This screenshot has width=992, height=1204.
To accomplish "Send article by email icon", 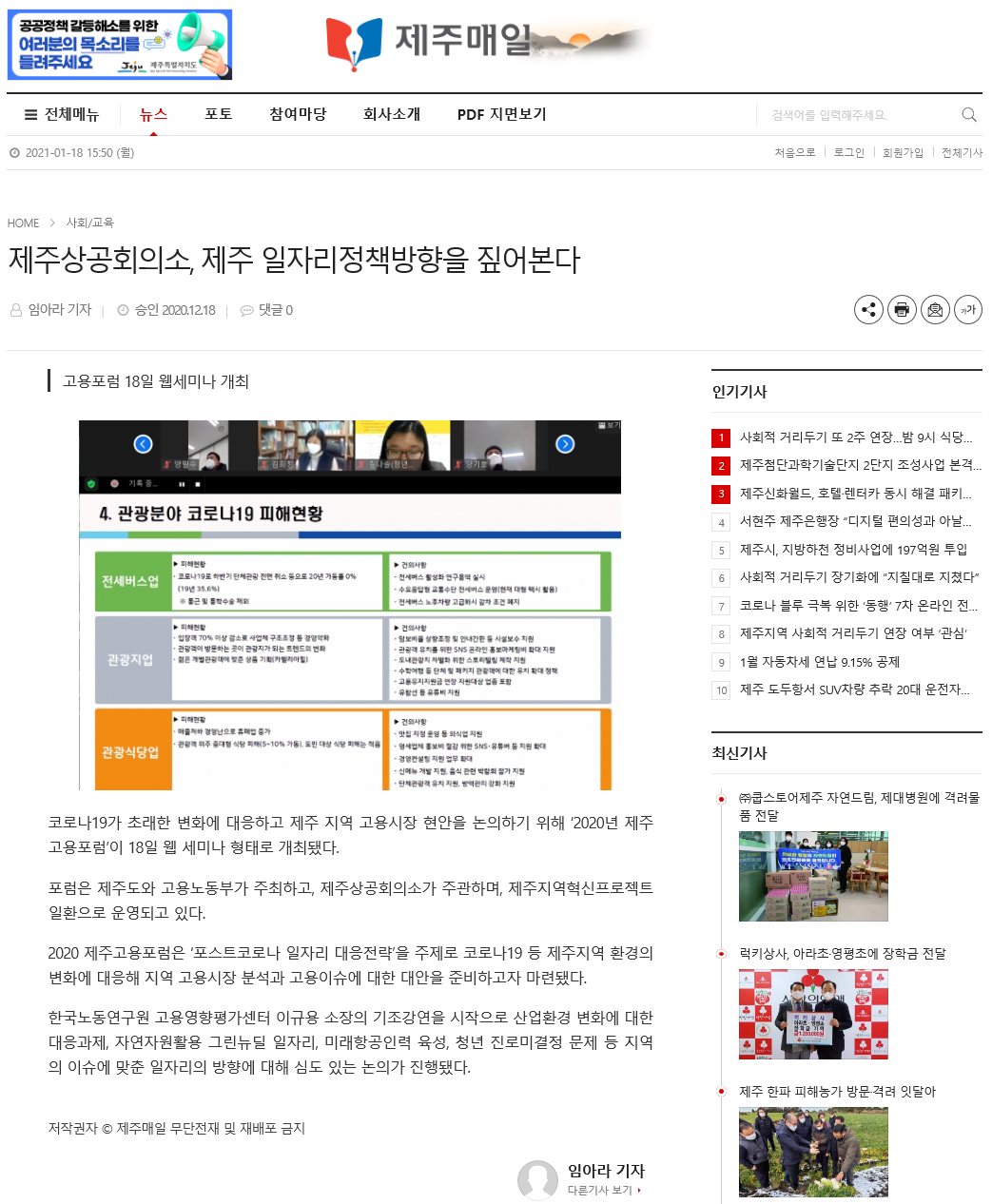I will [935, 310].
